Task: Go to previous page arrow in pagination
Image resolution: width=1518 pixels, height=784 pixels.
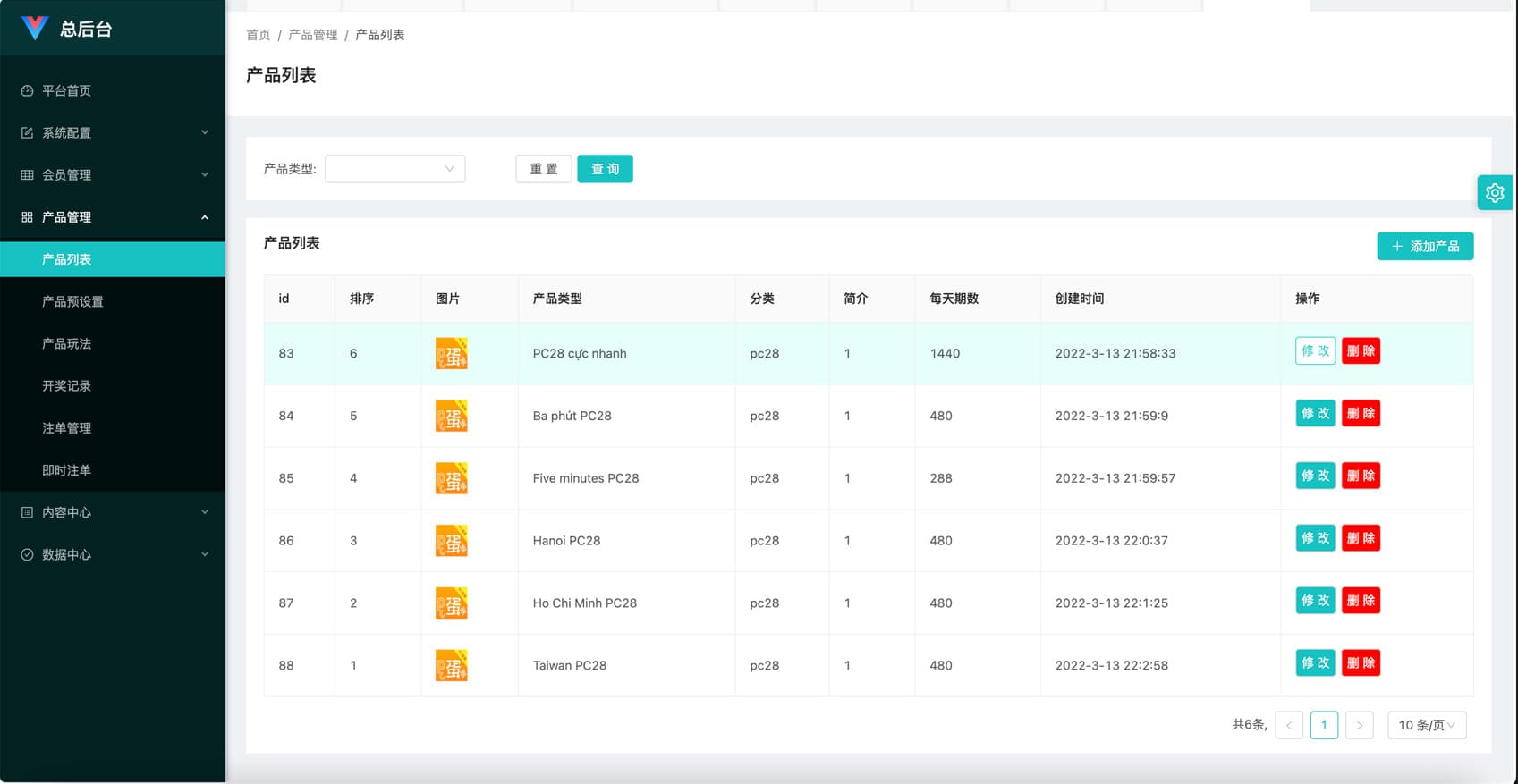Action: coord(1288,725)
